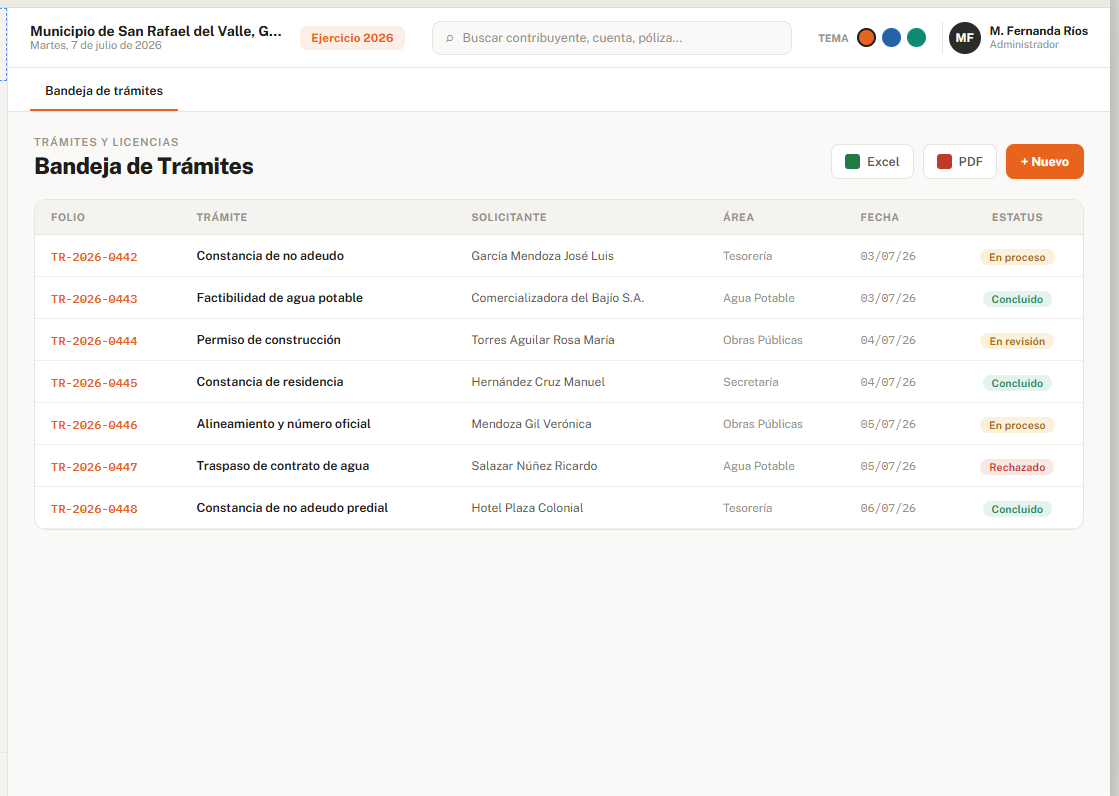This screenshot has height=796, width=1119.
Task: Click the Ejercicio 2026 badge
Action: coord(352,38)
